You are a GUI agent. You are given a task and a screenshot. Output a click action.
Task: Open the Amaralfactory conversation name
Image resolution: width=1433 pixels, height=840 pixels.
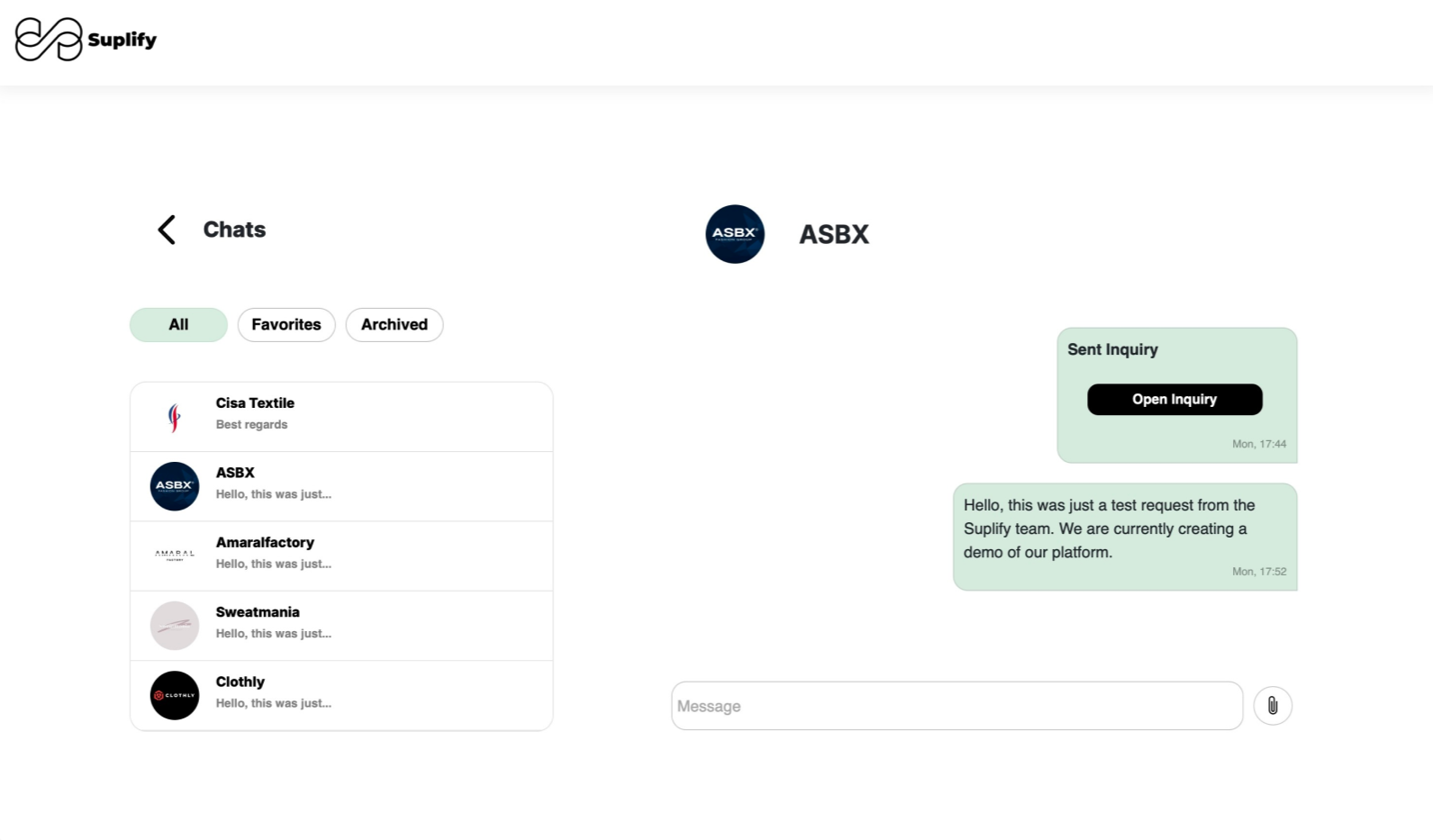click(265, 542)
